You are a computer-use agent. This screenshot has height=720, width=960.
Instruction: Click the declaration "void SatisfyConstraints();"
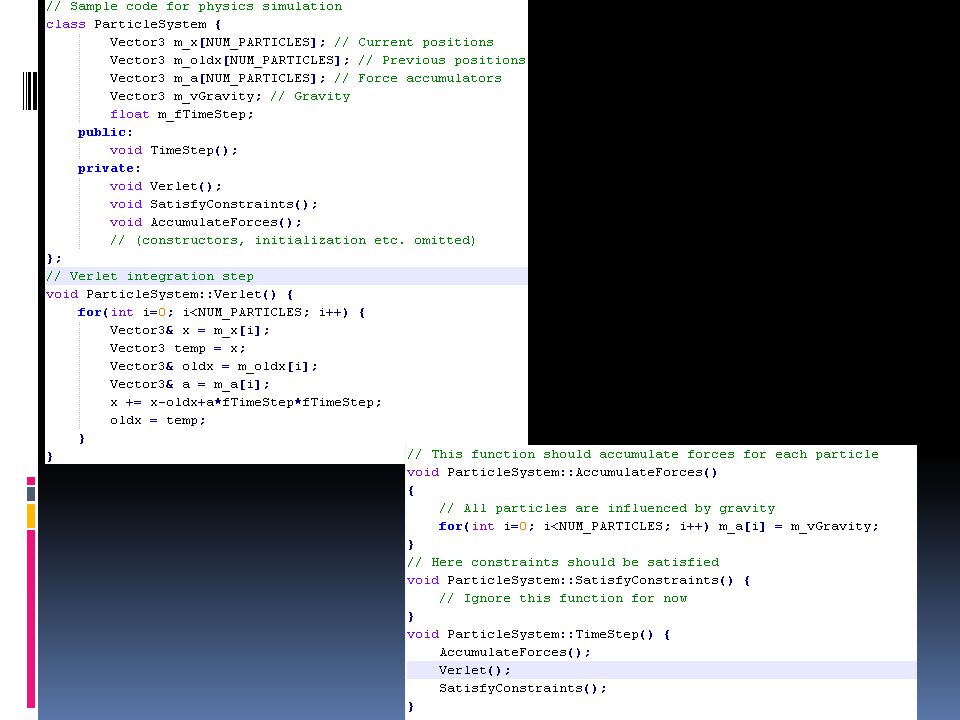pos(214,204)
